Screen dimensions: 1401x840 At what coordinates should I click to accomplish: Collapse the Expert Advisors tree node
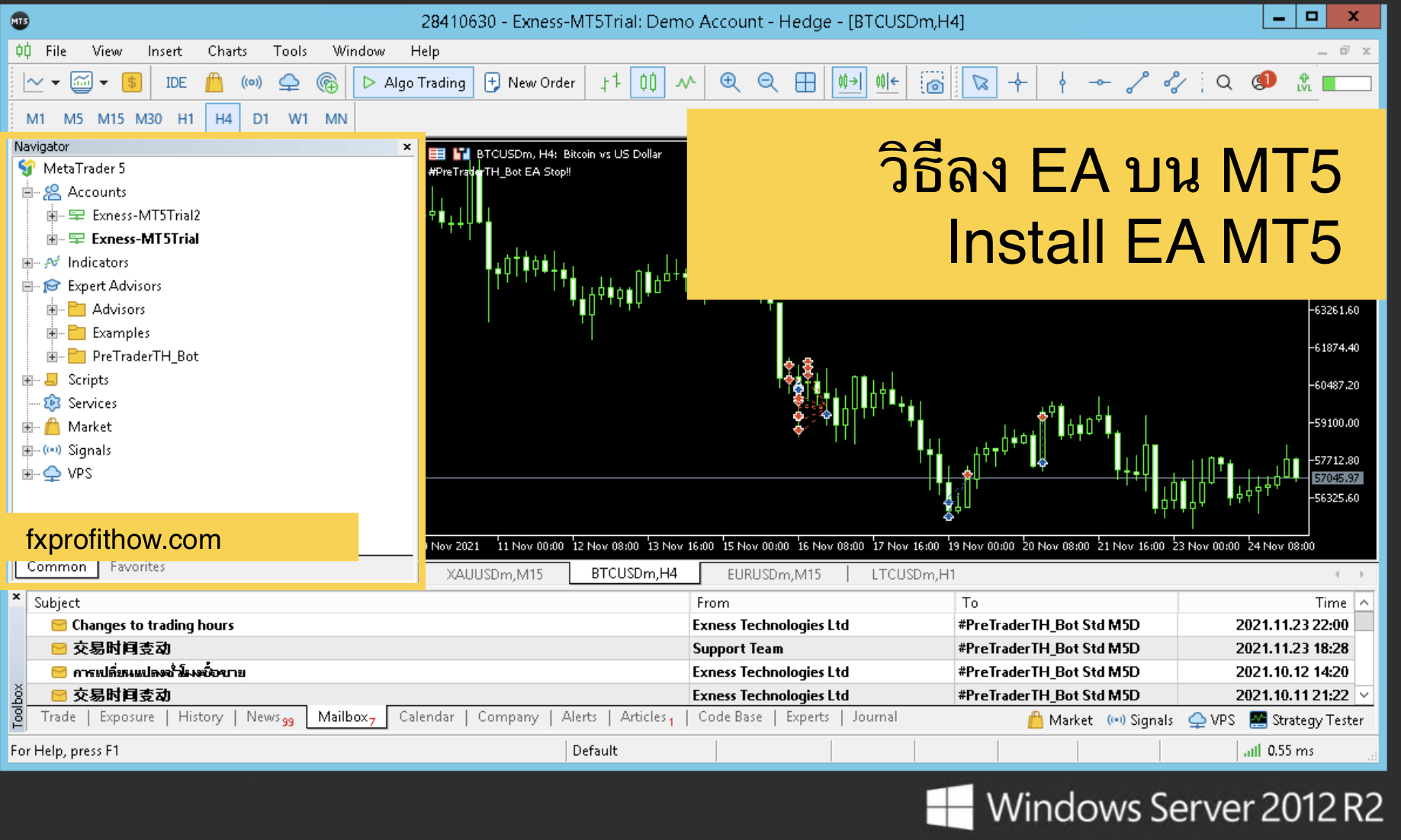point(27,286)
